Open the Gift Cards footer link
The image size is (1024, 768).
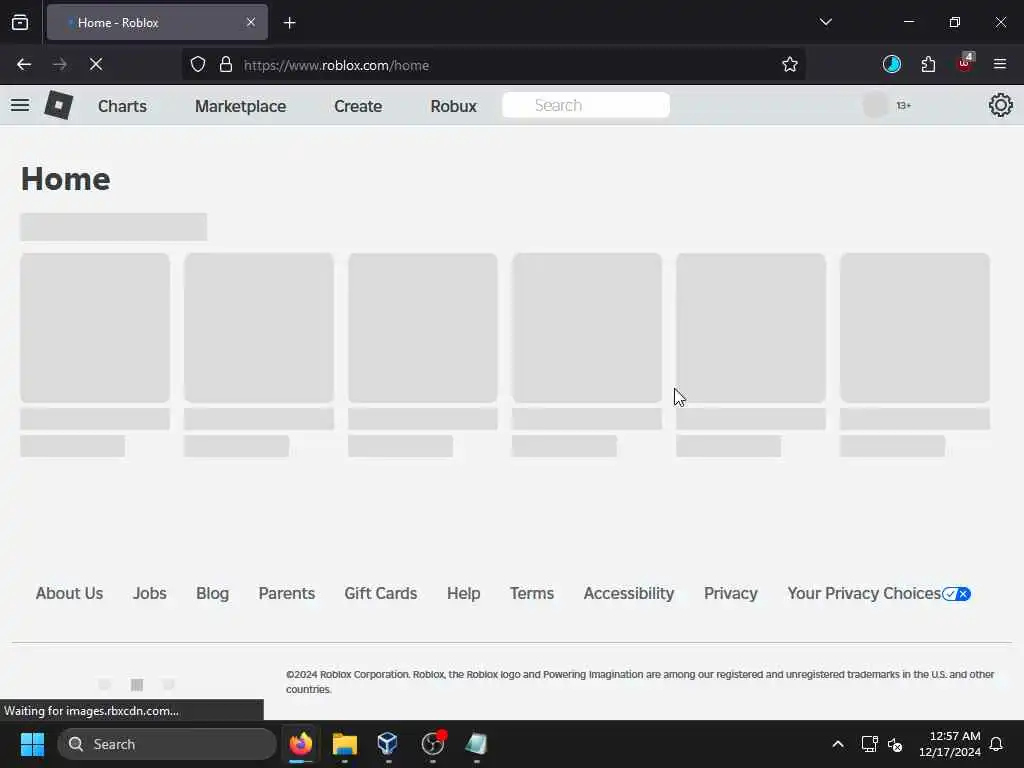(381, 593)
